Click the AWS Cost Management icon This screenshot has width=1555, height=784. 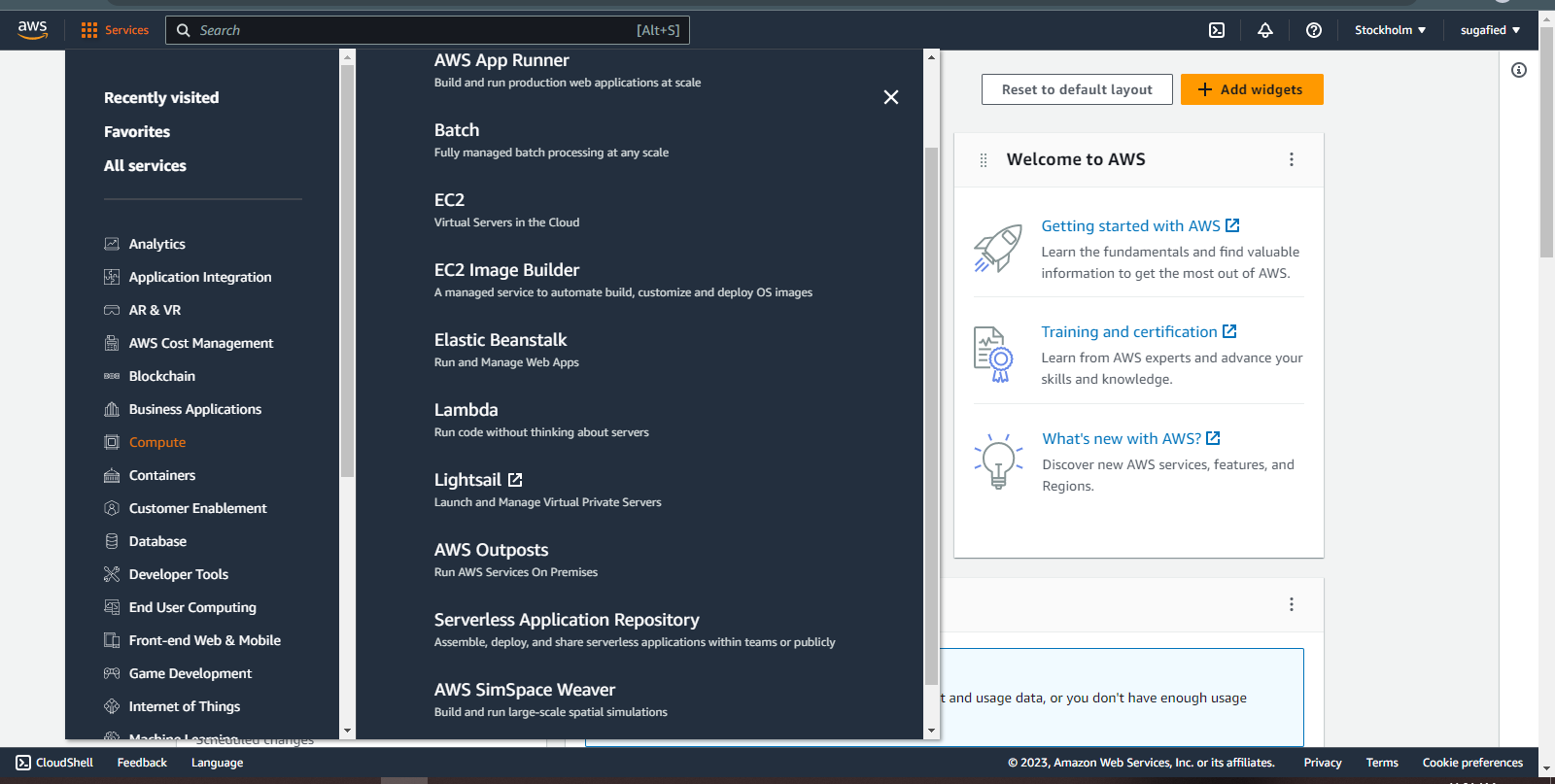point(112,343)
